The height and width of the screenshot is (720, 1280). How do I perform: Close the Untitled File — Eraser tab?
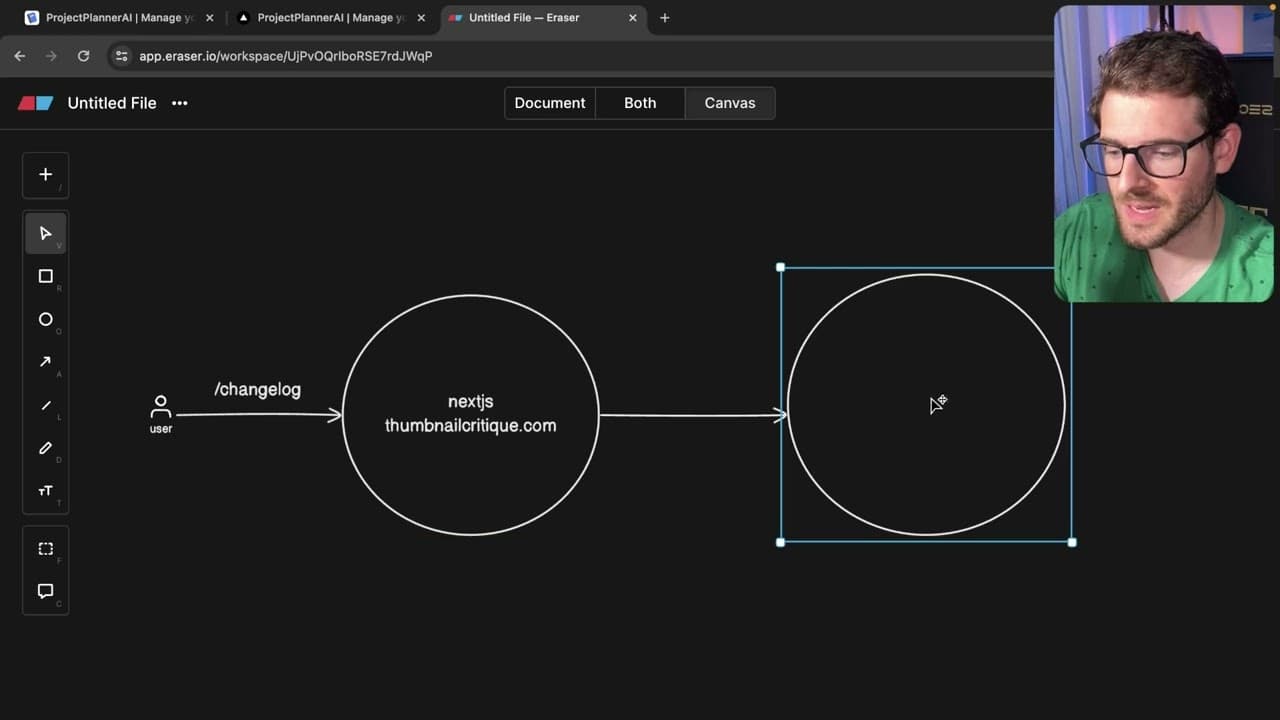(633, 18)
